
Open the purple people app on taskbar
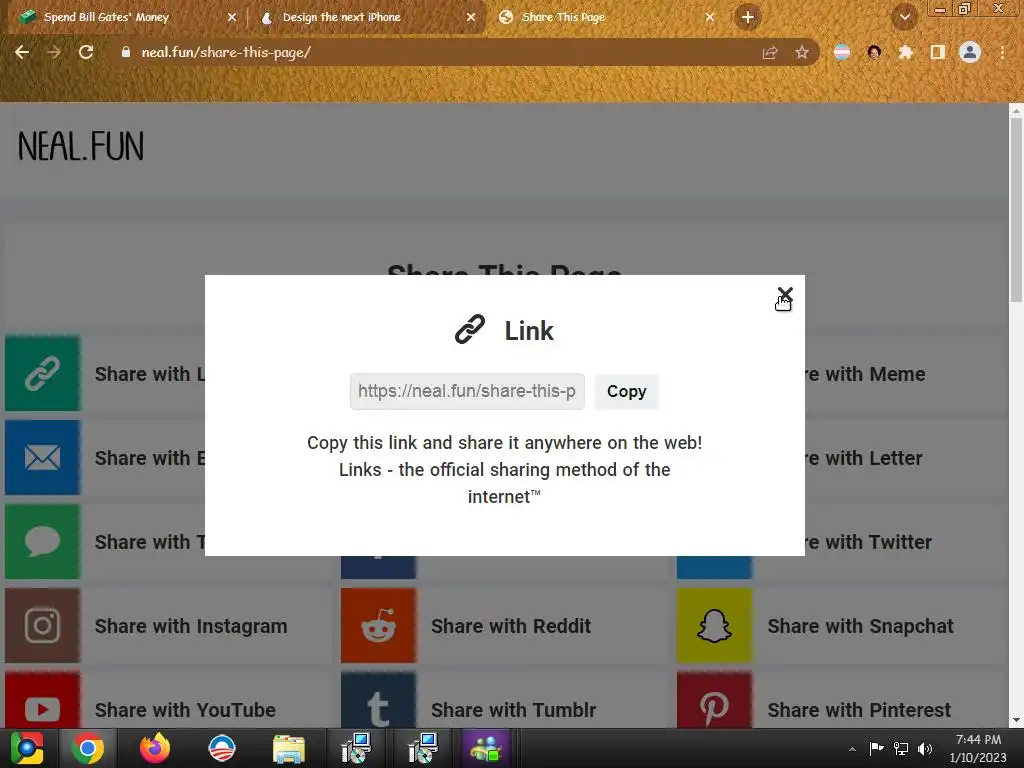point(485,748)
